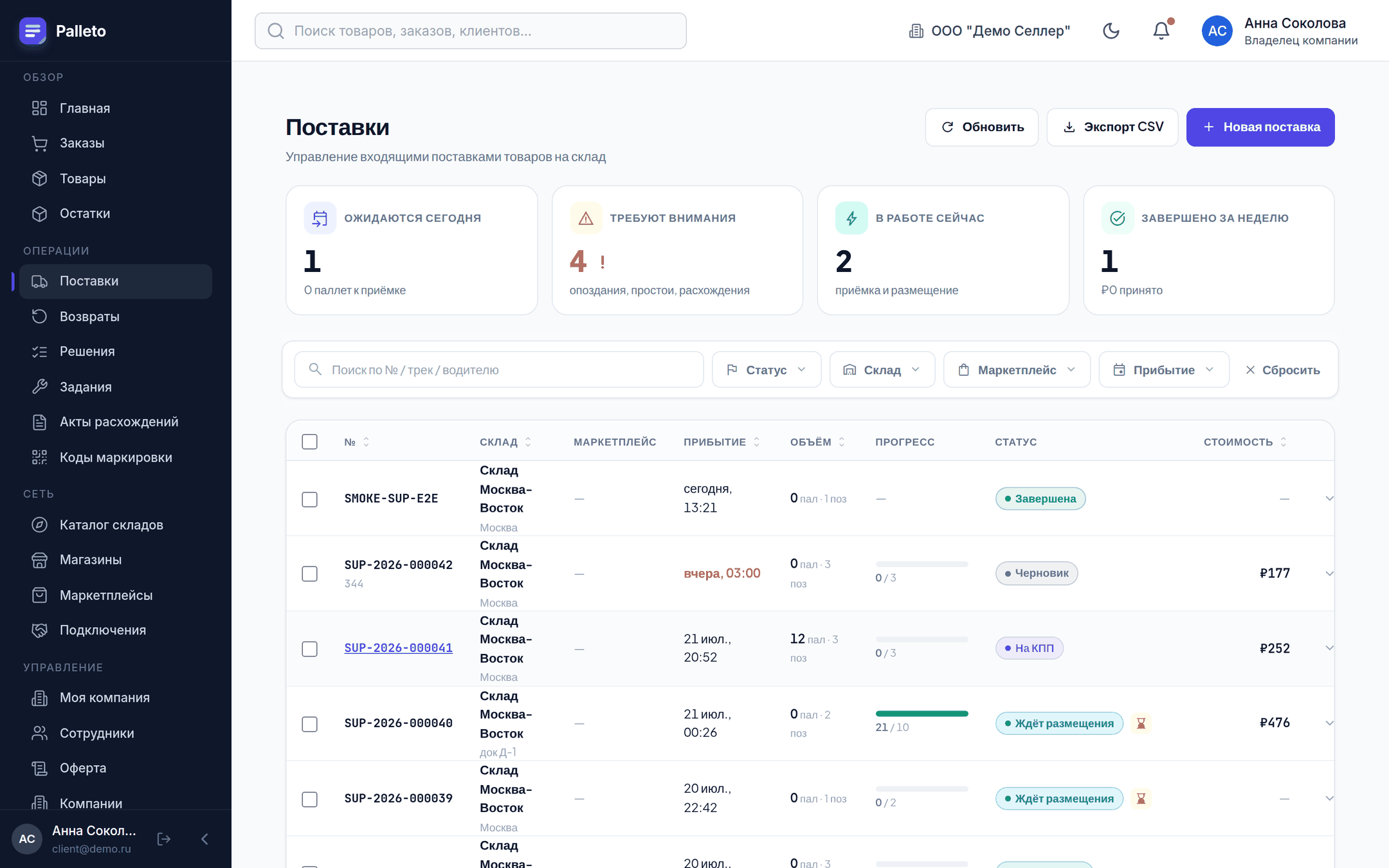Click the progress bar of SUP-2026-000040
The height and width of the screenshot is (868, 1389).
click(921, 714)
